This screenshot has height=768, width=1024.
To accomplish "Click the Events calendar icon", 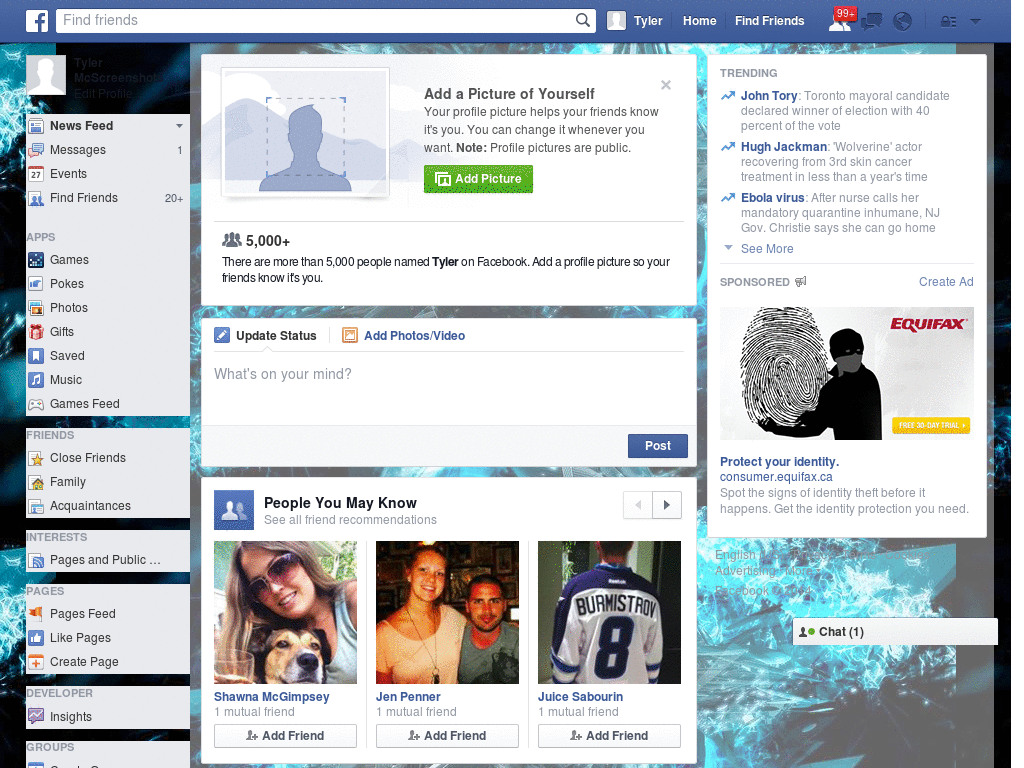I will 36,174.
